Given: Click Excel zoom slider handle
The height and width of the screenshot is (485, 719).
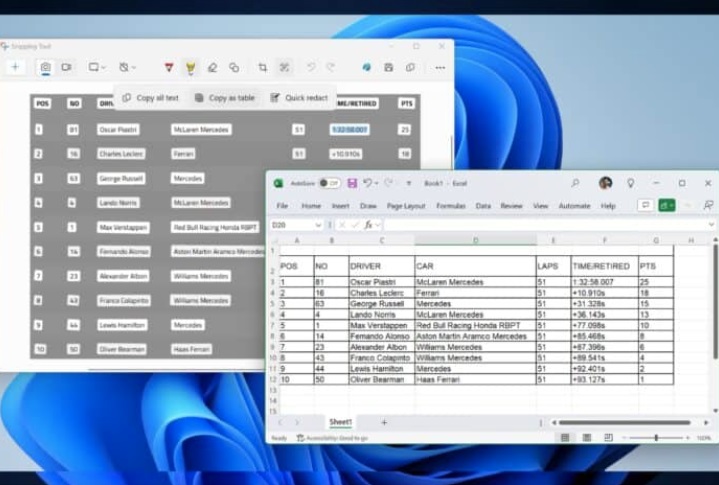Looking at the screenshot, I should [x=656, y=438].
